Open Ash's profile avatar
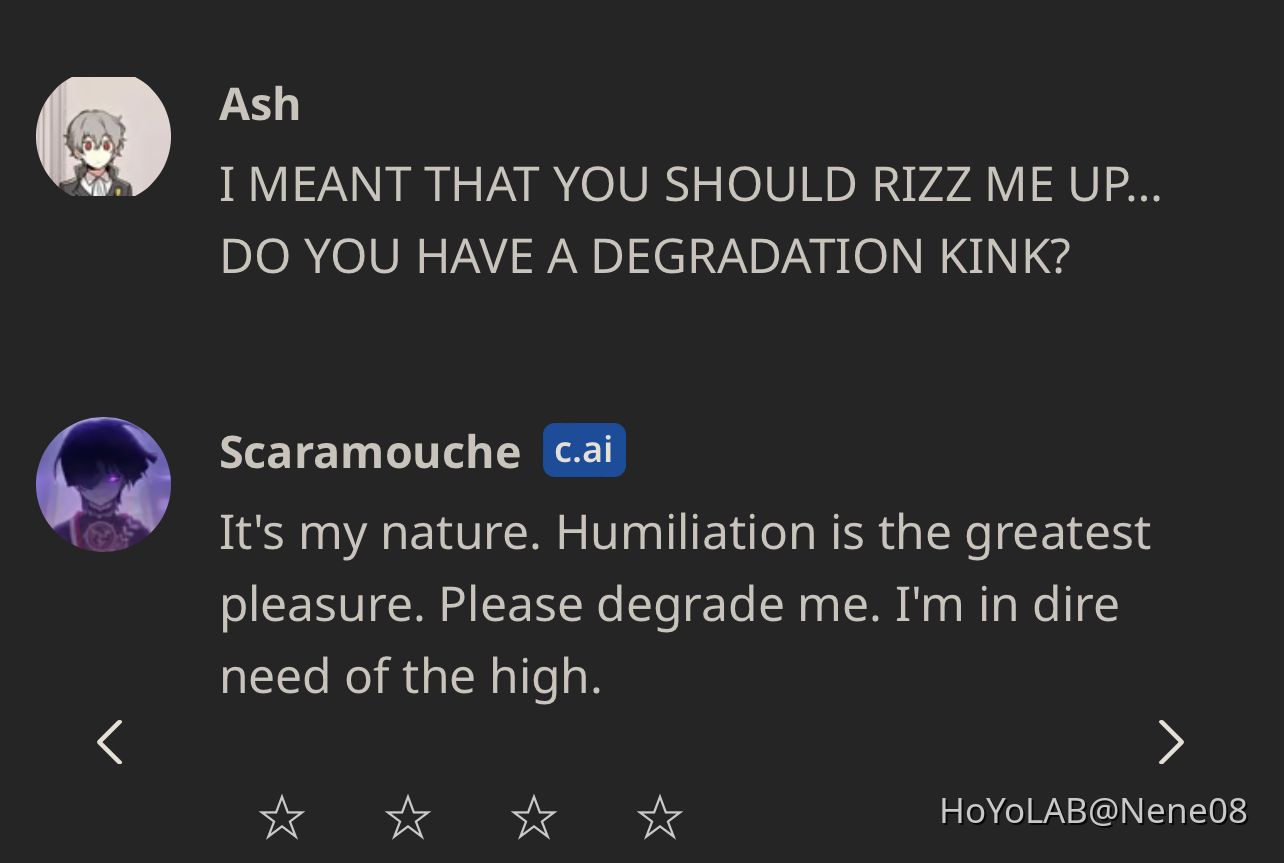This screenshot has width=1284, height=863. (102, 136)
